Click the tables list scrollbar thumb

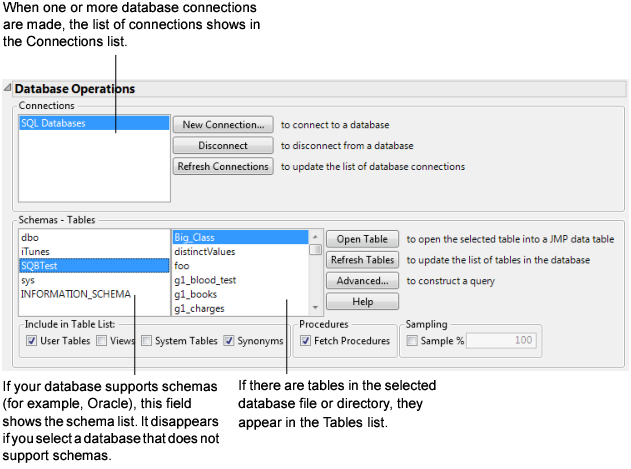coord(316,250)
